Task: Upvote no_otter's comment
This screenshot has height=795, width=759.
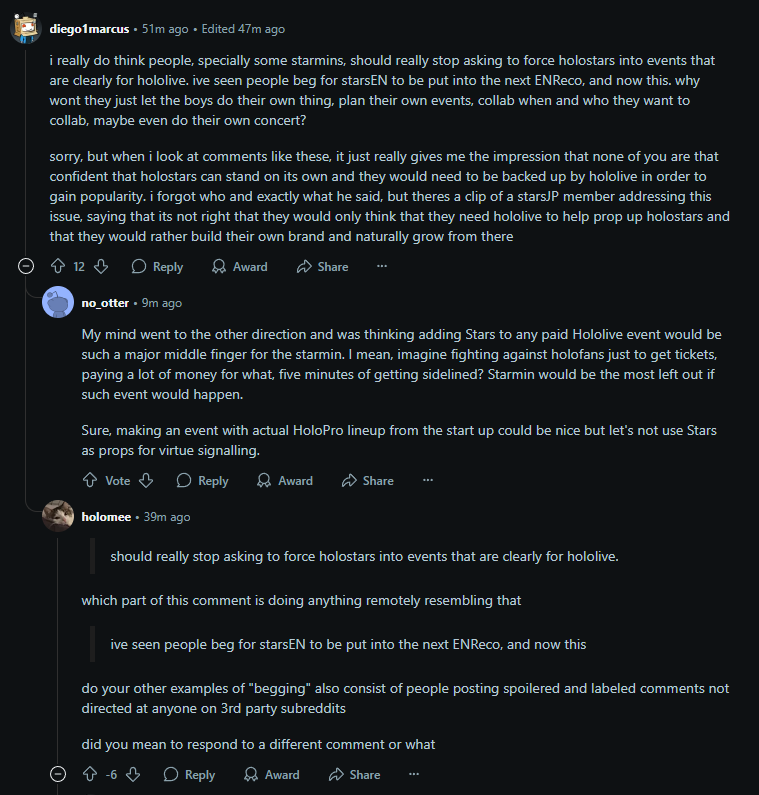Action: coord(90,481)
